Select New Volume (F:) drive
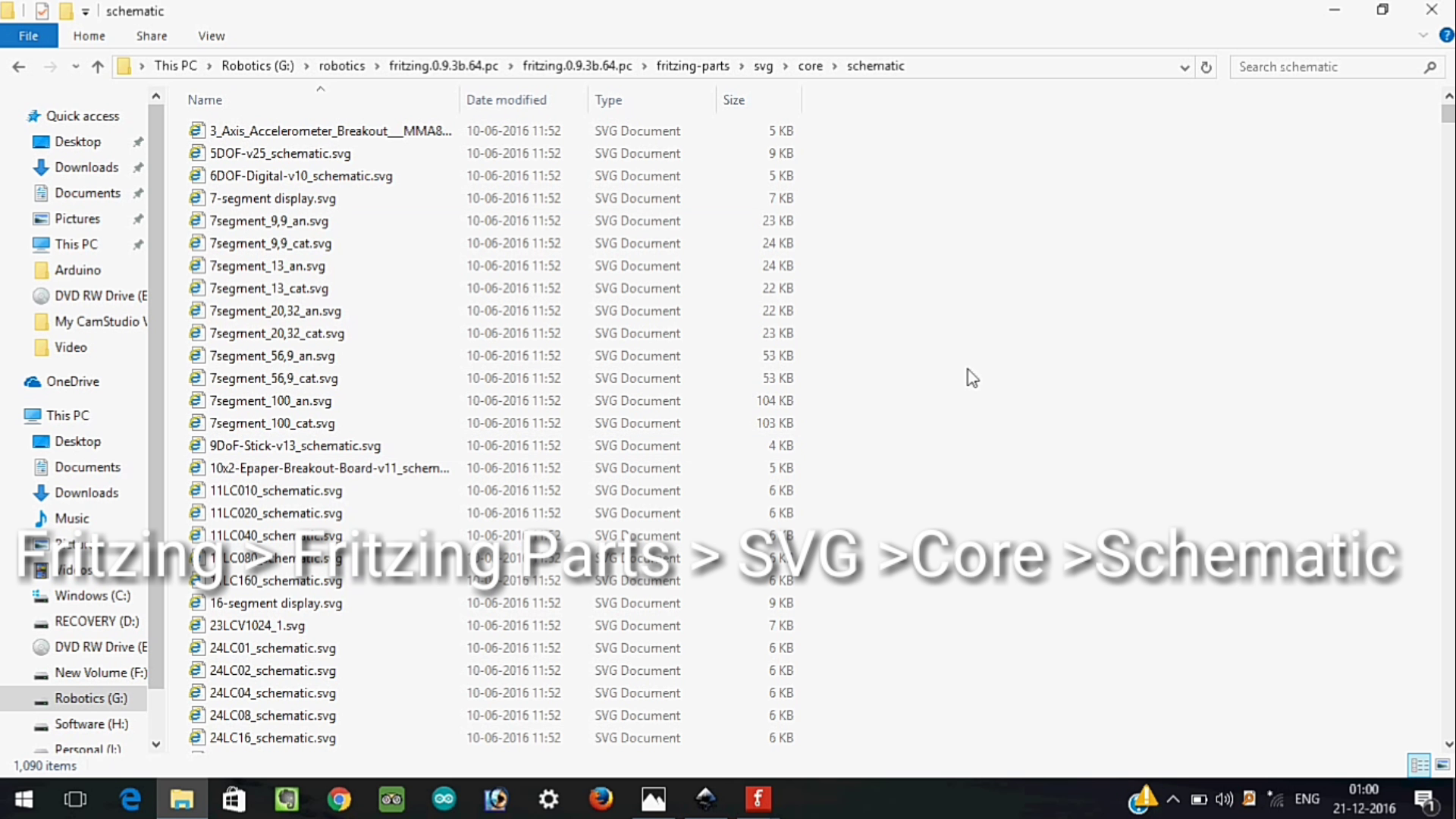The width and height of the screenshot is (1456, 819). point(101,673)
